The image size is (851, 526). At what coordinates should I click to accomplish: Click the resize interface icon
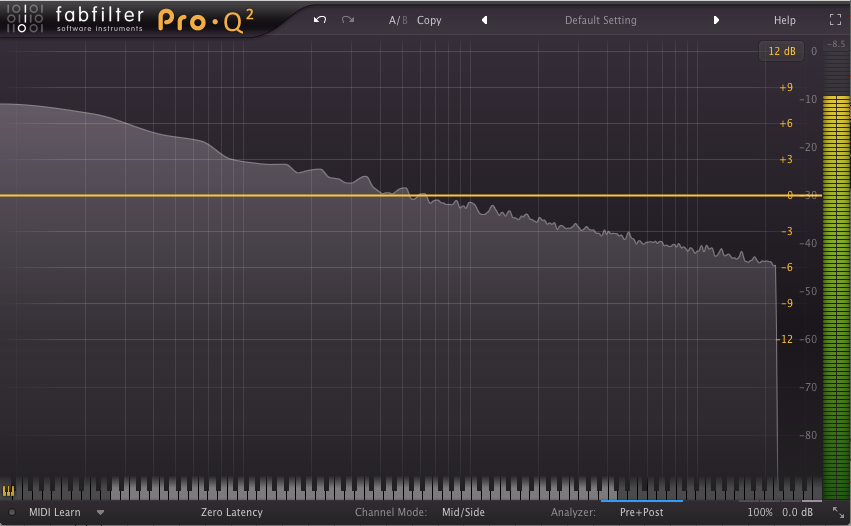click(838, 512)
